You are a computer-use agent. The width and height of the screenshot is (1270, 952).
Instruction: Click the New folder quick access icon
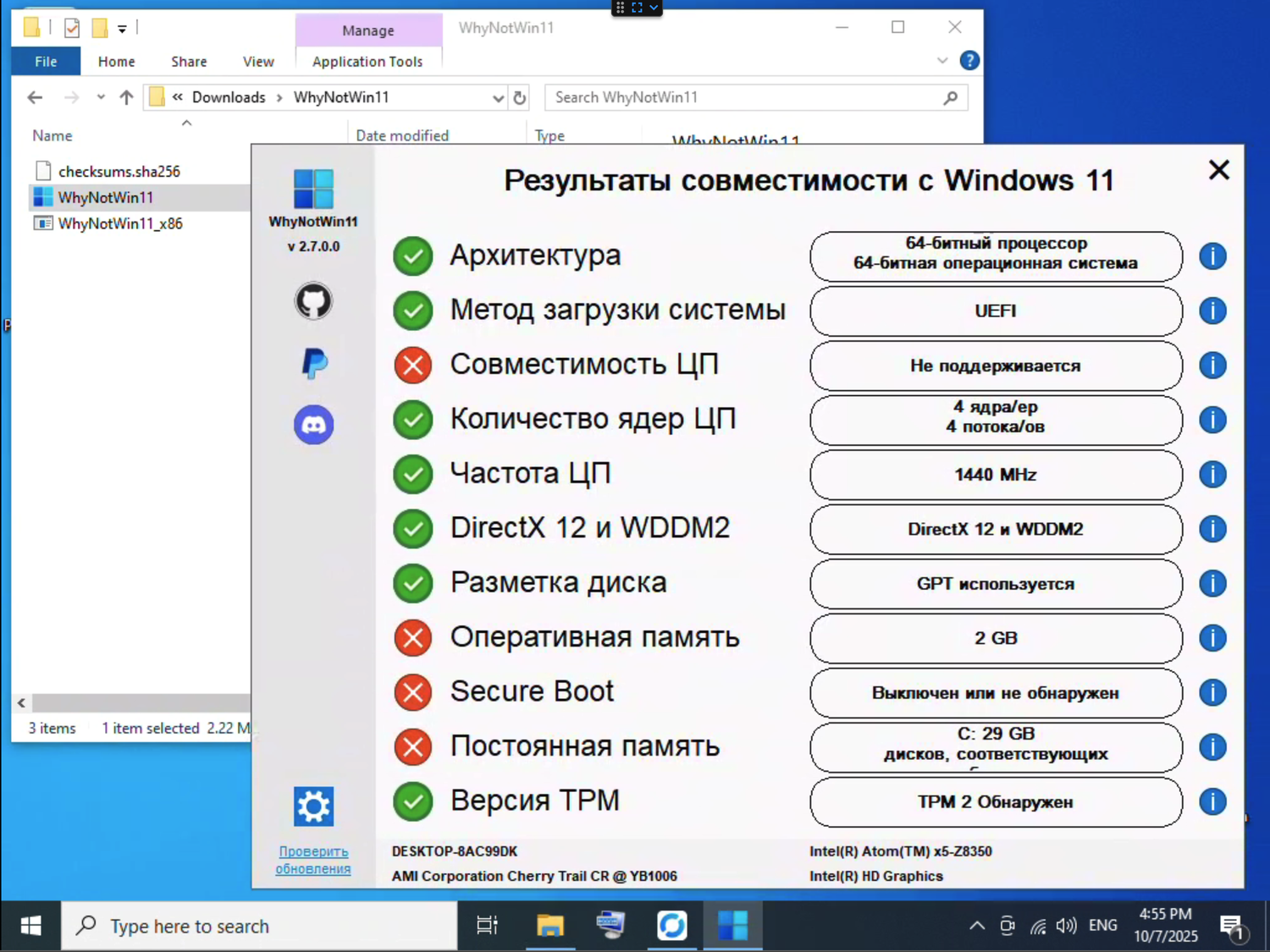point(100,28)
